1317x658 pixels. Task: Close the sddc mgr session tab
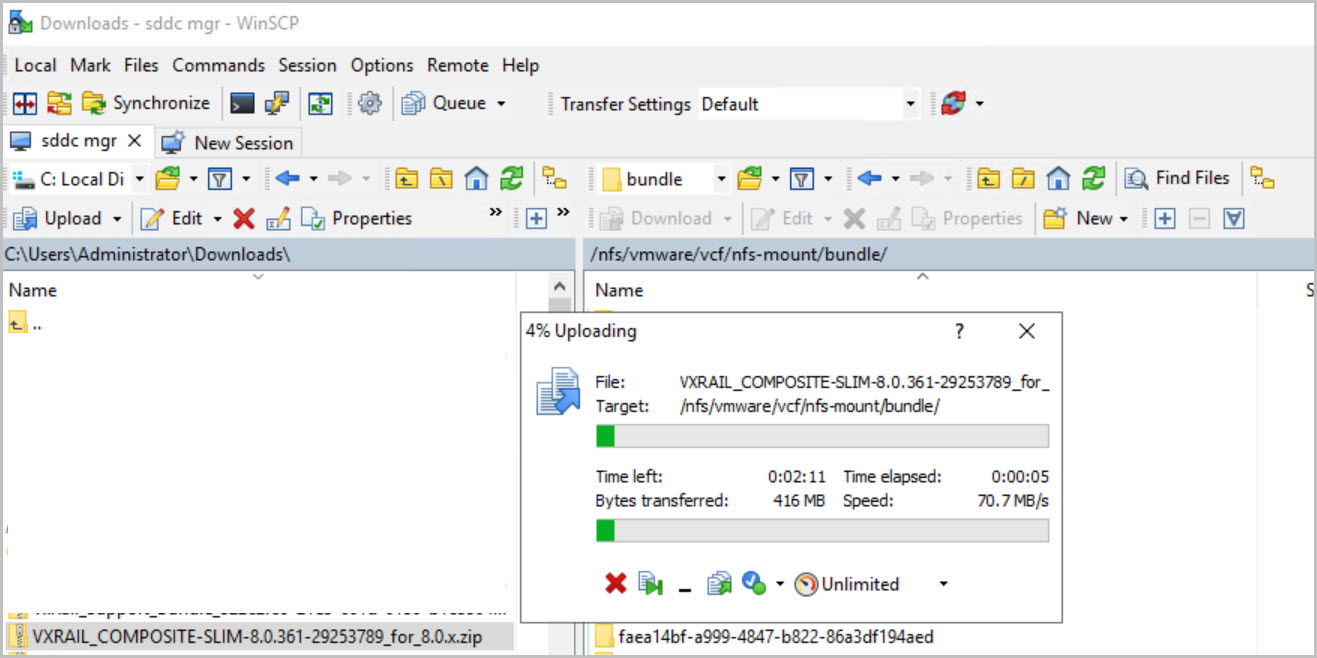(135, 141)
